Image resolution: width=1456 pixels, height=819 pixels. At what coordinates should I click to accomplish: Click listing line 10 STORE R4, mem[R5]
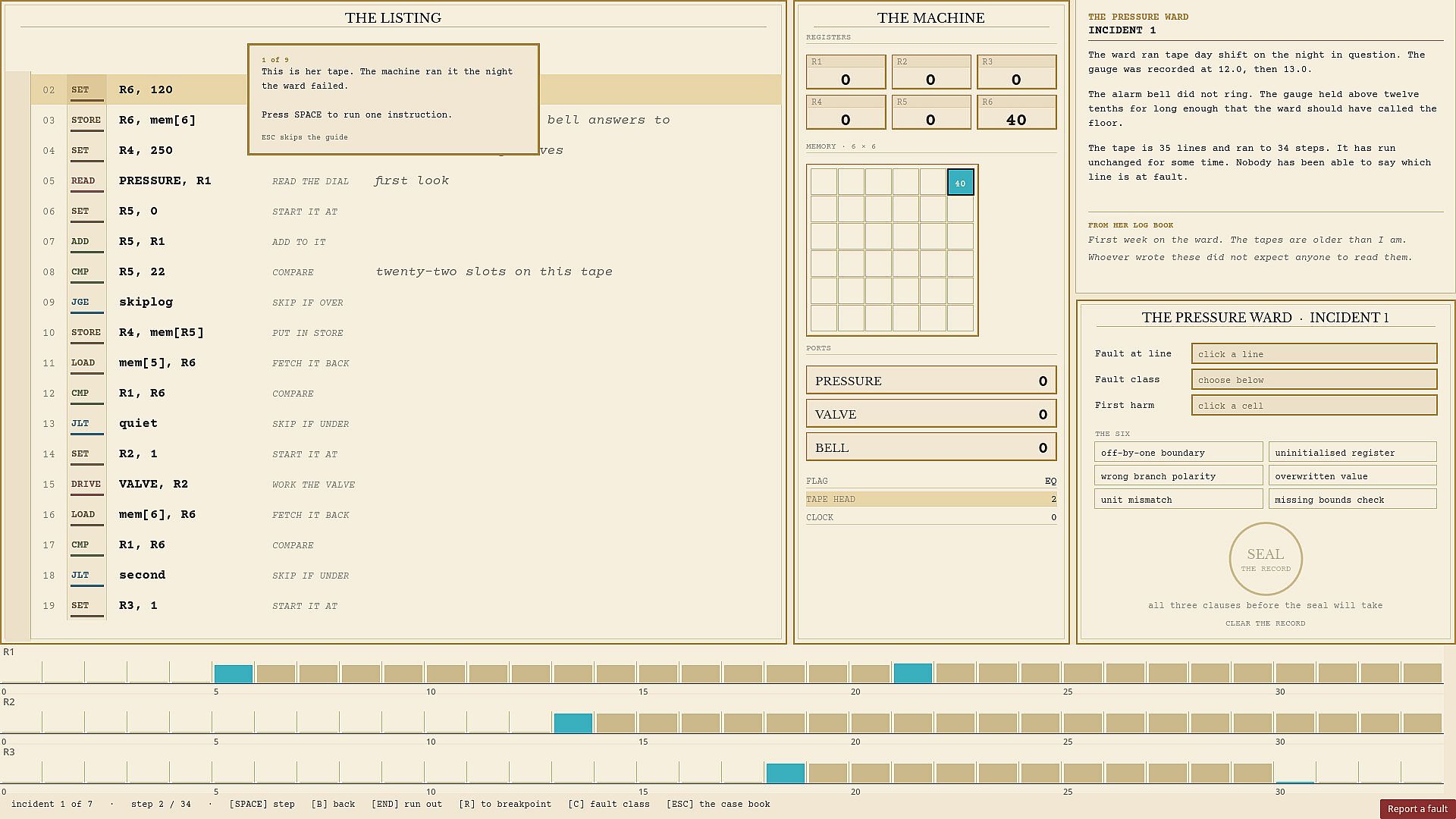click(x=406, y=332)
